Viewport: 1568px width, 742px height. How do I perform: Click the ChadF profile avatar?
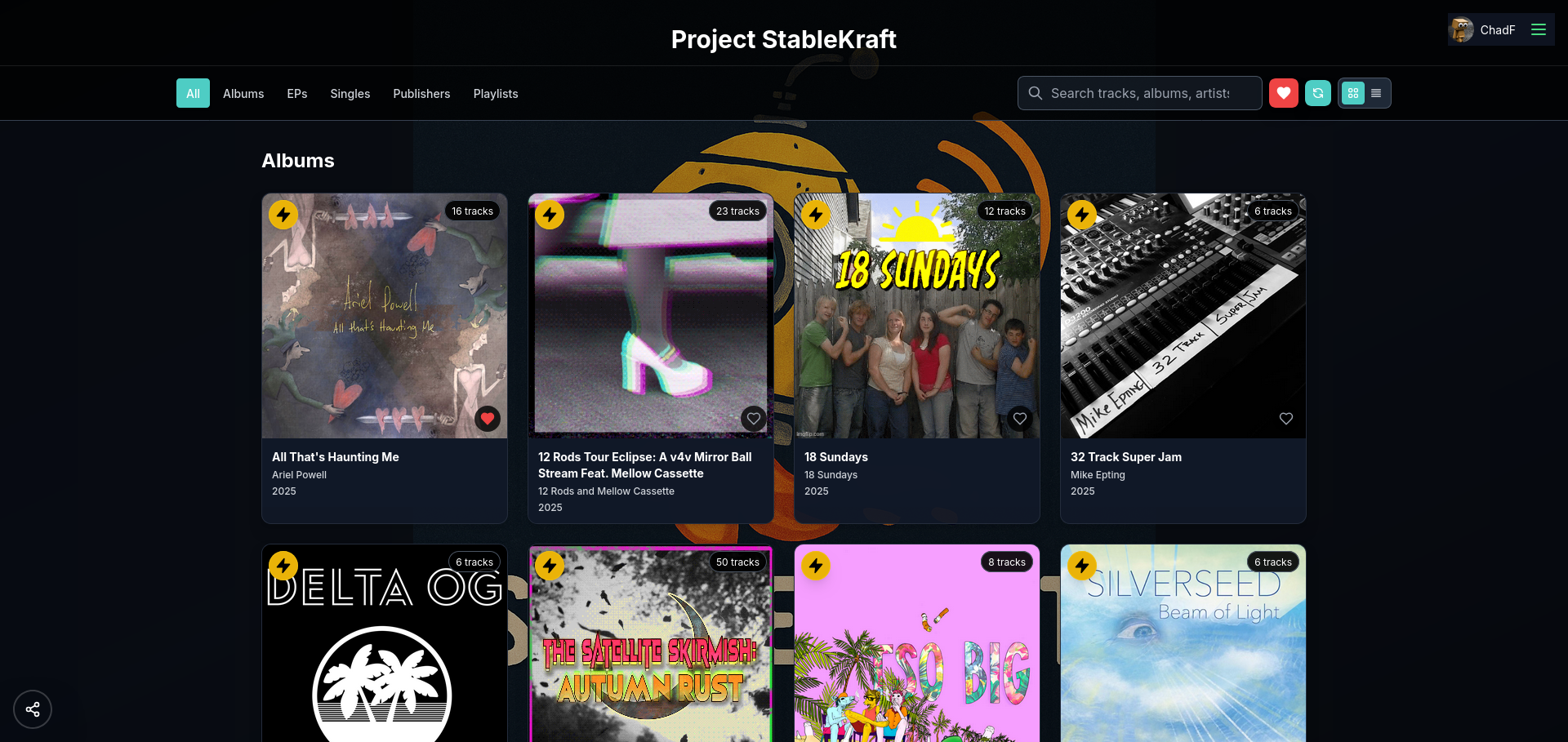(1461, 30)
